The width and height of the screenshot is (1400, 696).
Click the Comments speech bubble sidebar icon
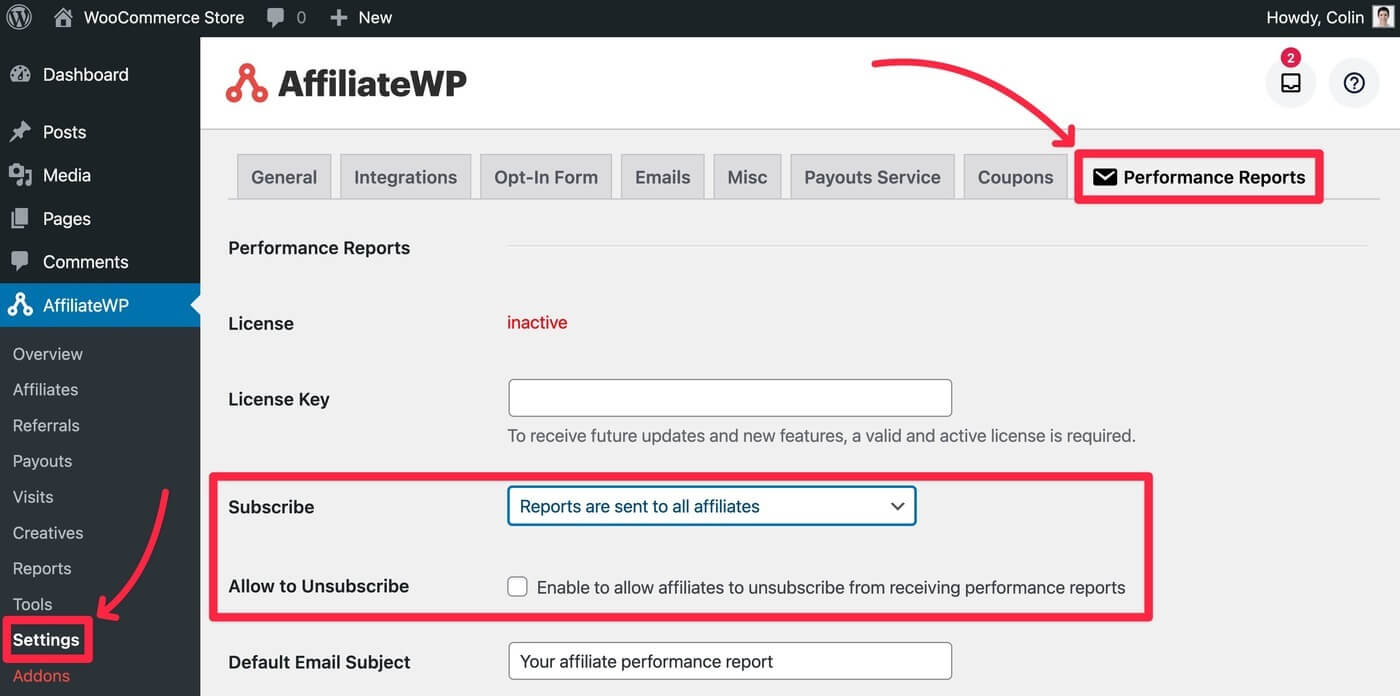pos(20,261)
